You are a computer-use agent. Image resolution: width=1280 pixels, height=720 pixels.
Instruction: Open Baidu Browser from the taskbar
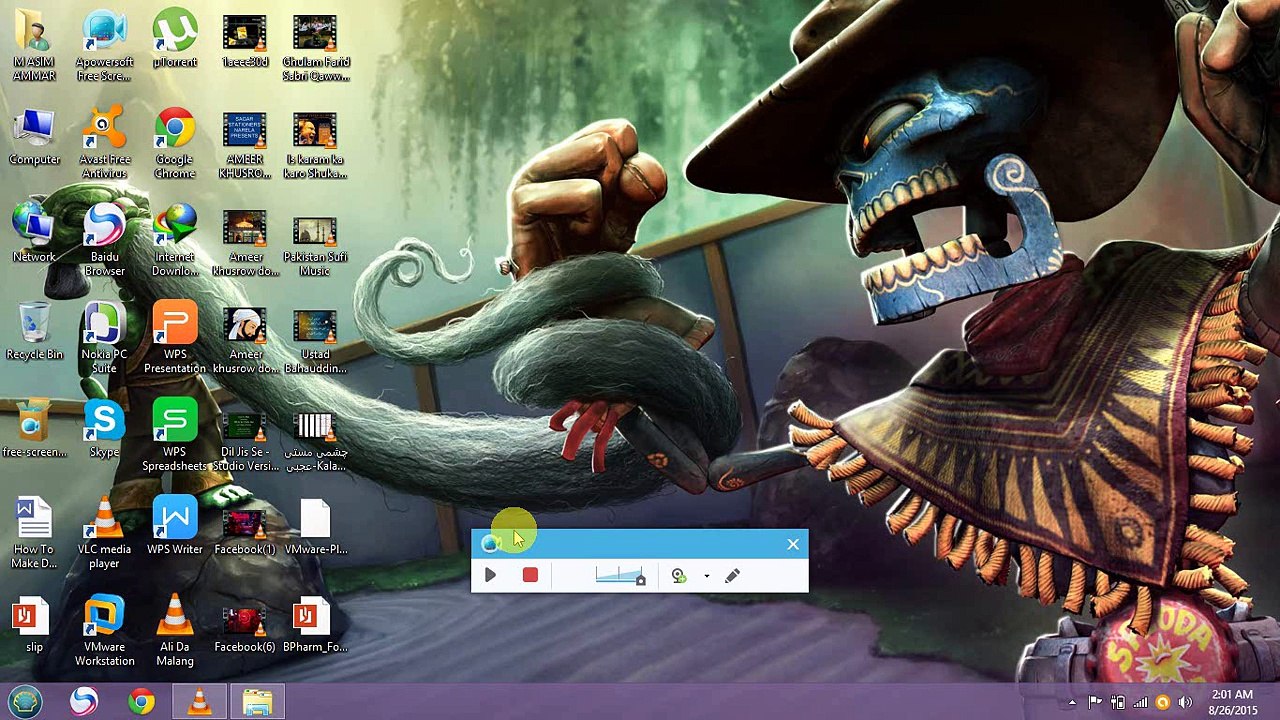83,702
